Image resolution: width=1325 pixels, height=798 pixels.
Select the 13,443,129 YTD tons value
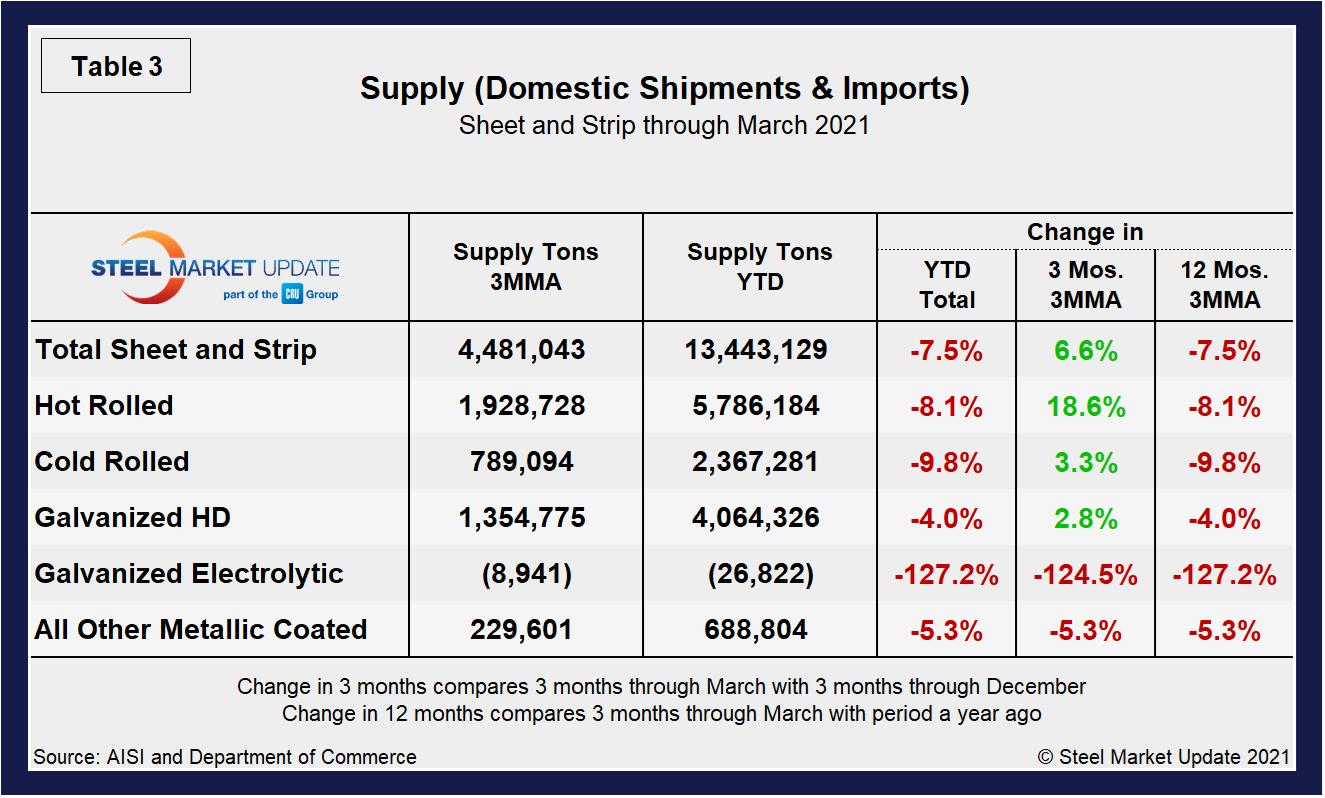(757, 350)
